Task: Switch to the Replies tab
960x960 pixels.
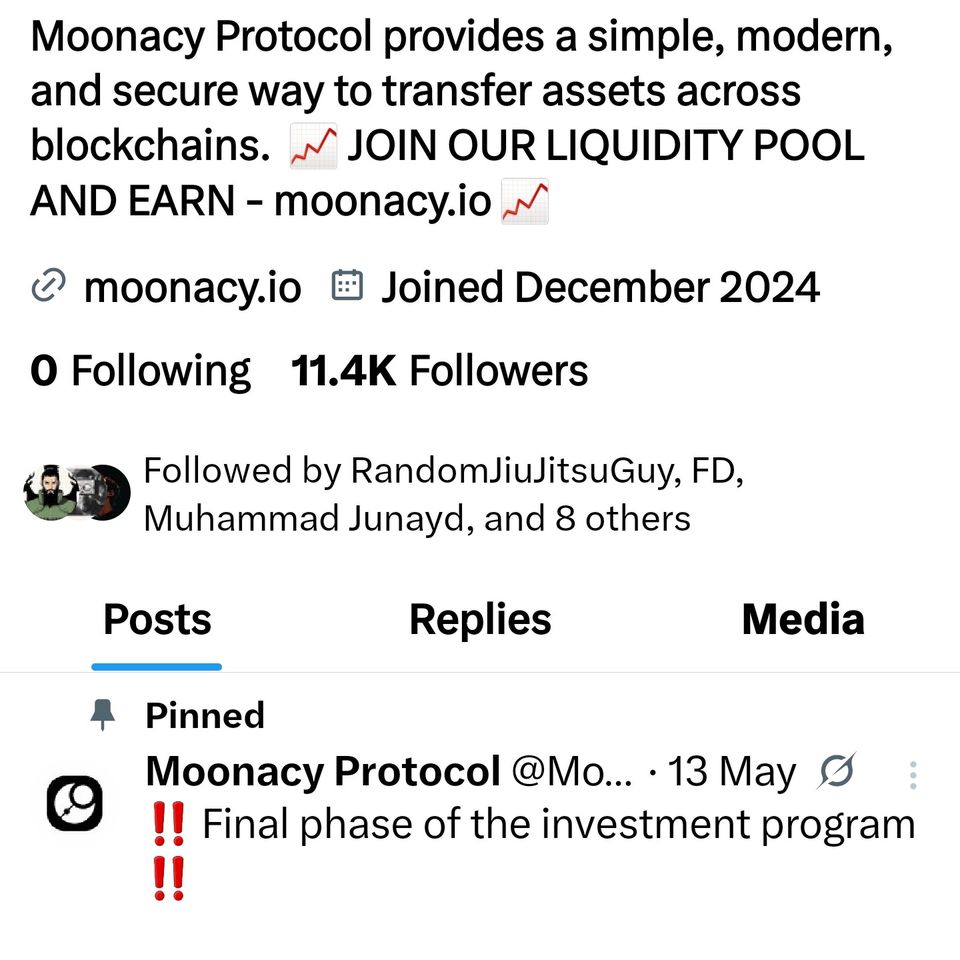Action: pos(479,619)
